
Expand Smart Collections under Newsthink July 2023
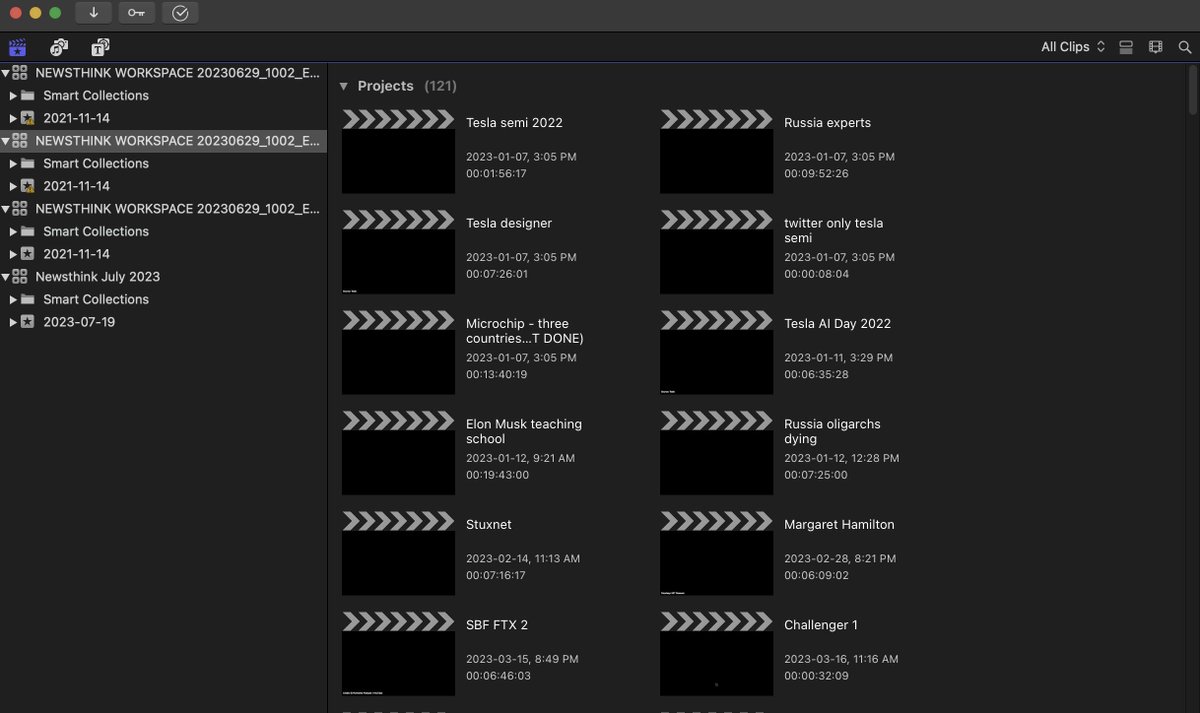click(x=13, y=300)
